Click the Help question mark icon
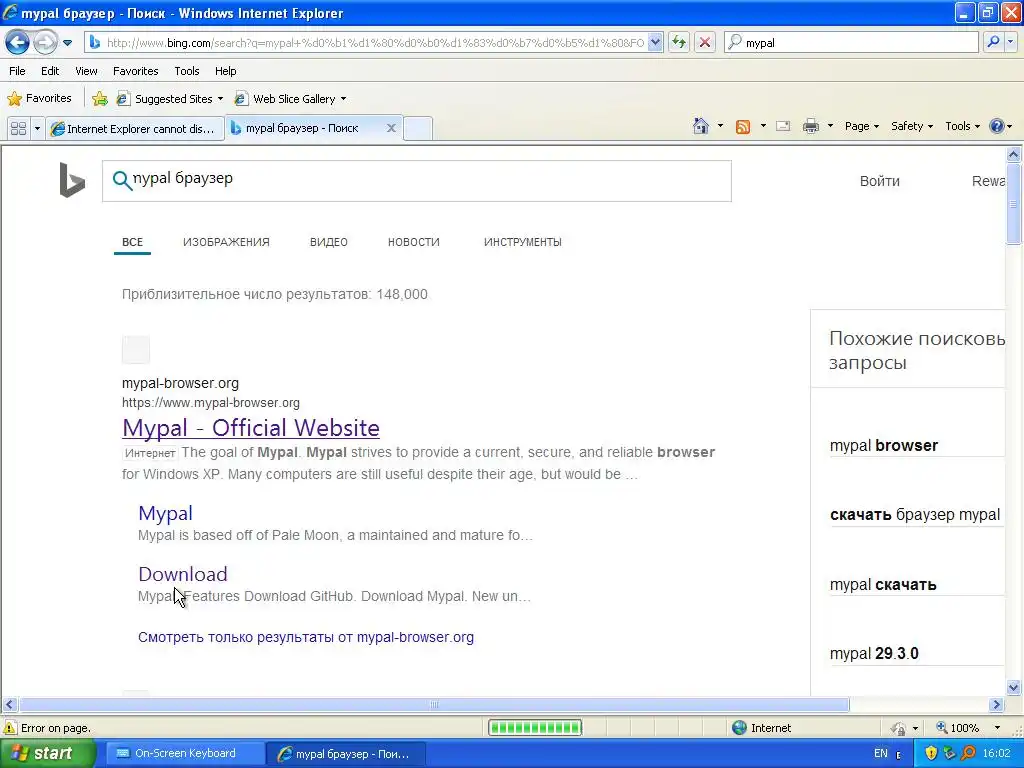The image size is (1024, 768). (997, 126)
